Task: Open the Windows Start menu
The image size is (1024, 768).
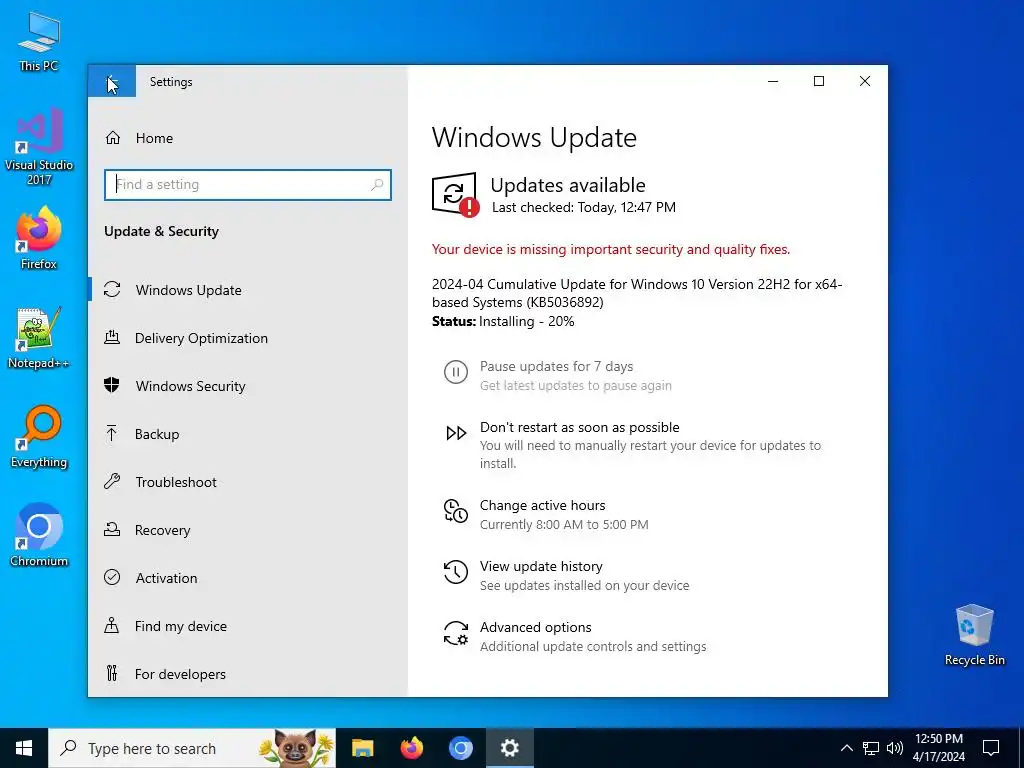Action: pyautogui.click(x=24, y=748)
